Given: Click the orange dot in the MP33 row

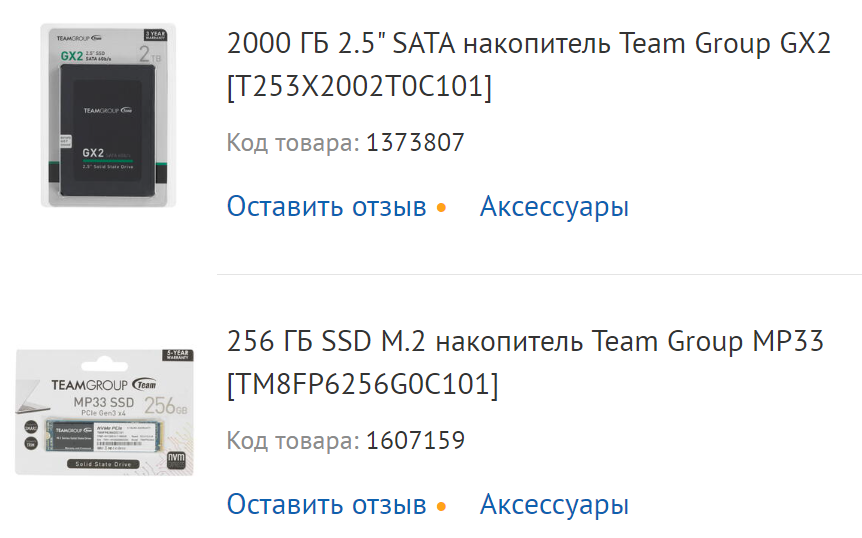Looking at the screenshot, I should 441,505.
